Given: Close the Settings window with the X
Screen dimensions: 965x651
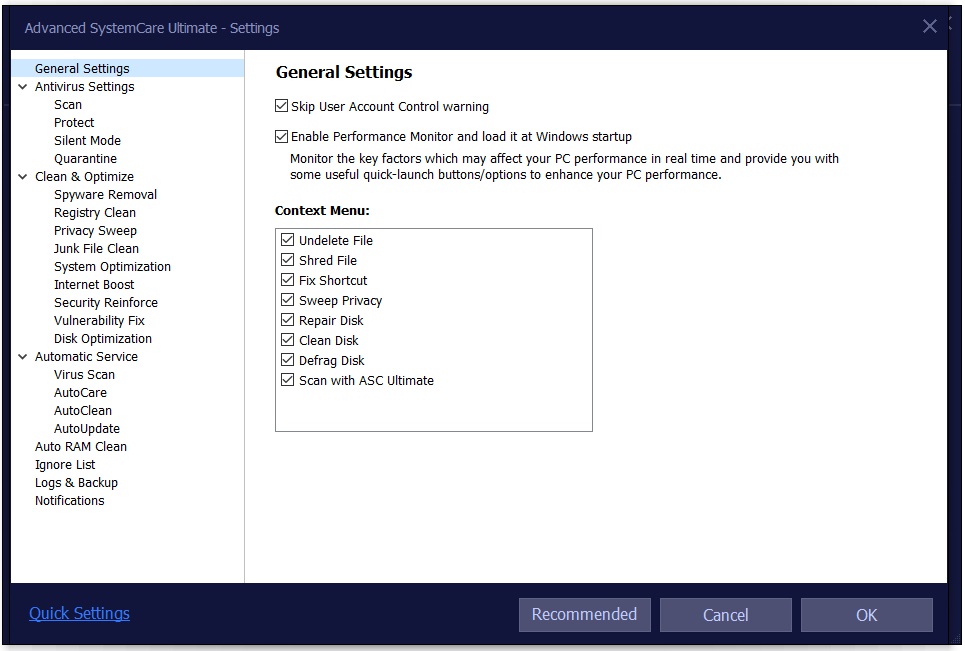Looking at the screenshot, I should (929, 26).
